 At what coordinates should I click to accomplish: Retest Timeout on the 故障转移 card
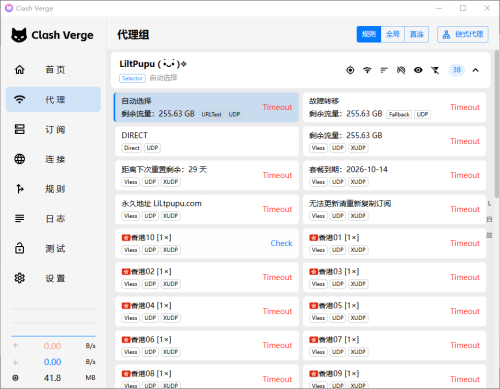pyautogui.click(x=465, y=107)
